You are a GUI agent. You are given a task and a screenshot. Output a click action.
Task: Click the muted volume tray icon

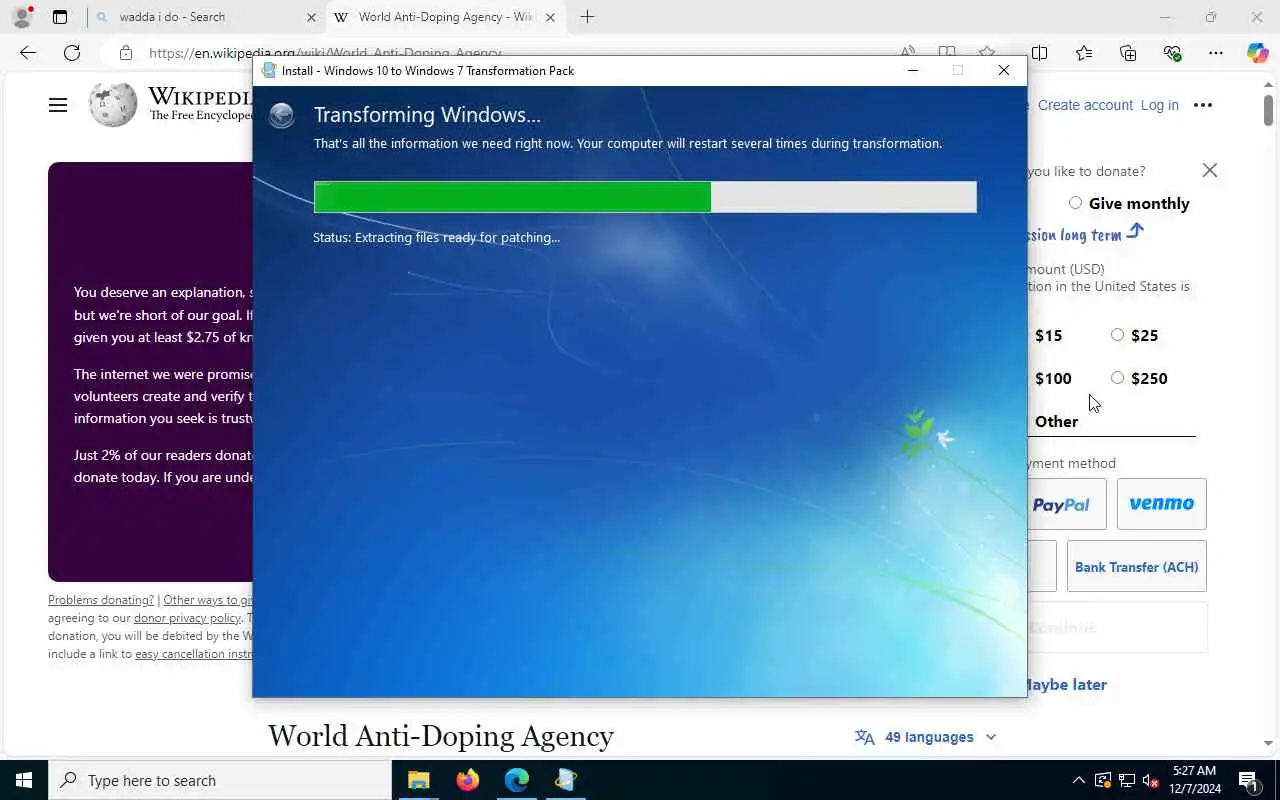pyautogui.click(x=1151, y=780)
